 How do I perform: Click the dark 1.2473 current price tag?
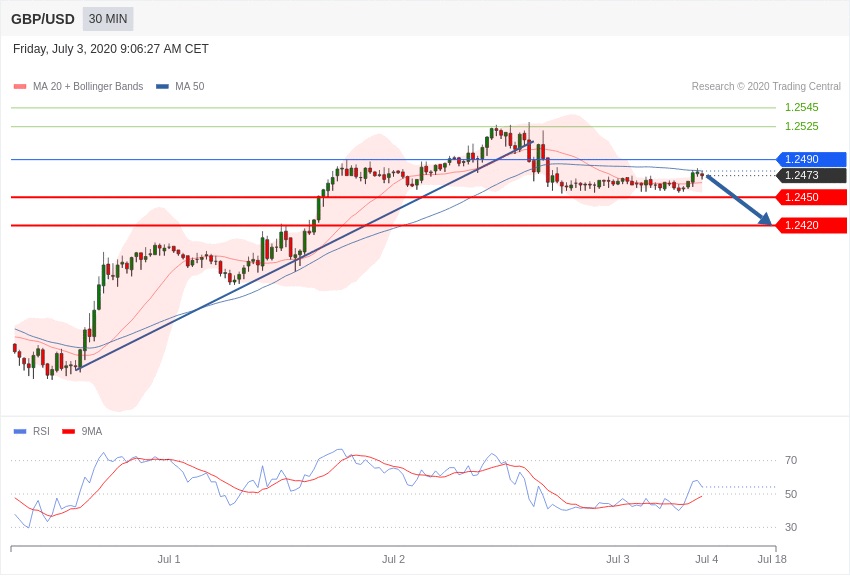pyautogui.click(x=811, y=175)
